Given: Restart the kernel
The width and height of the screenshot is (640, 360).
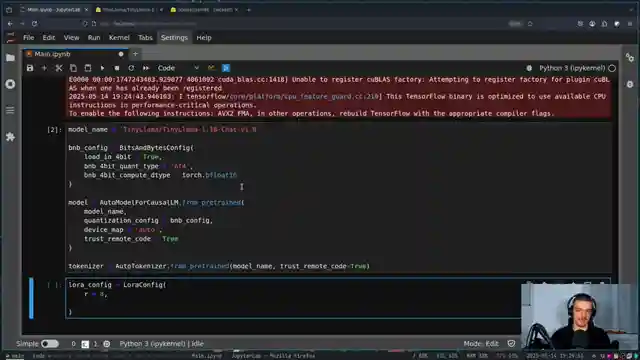Looking at the screenshot, I should tap(131, 68).
